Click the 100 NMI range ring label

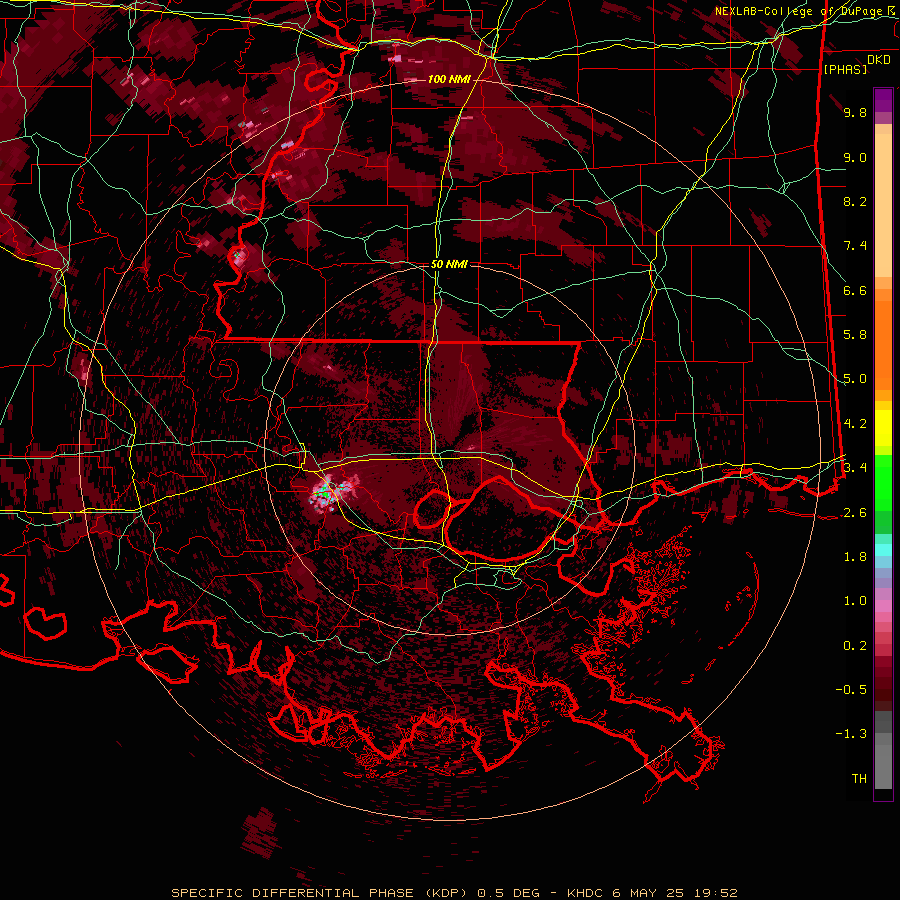tap(449, 79)
